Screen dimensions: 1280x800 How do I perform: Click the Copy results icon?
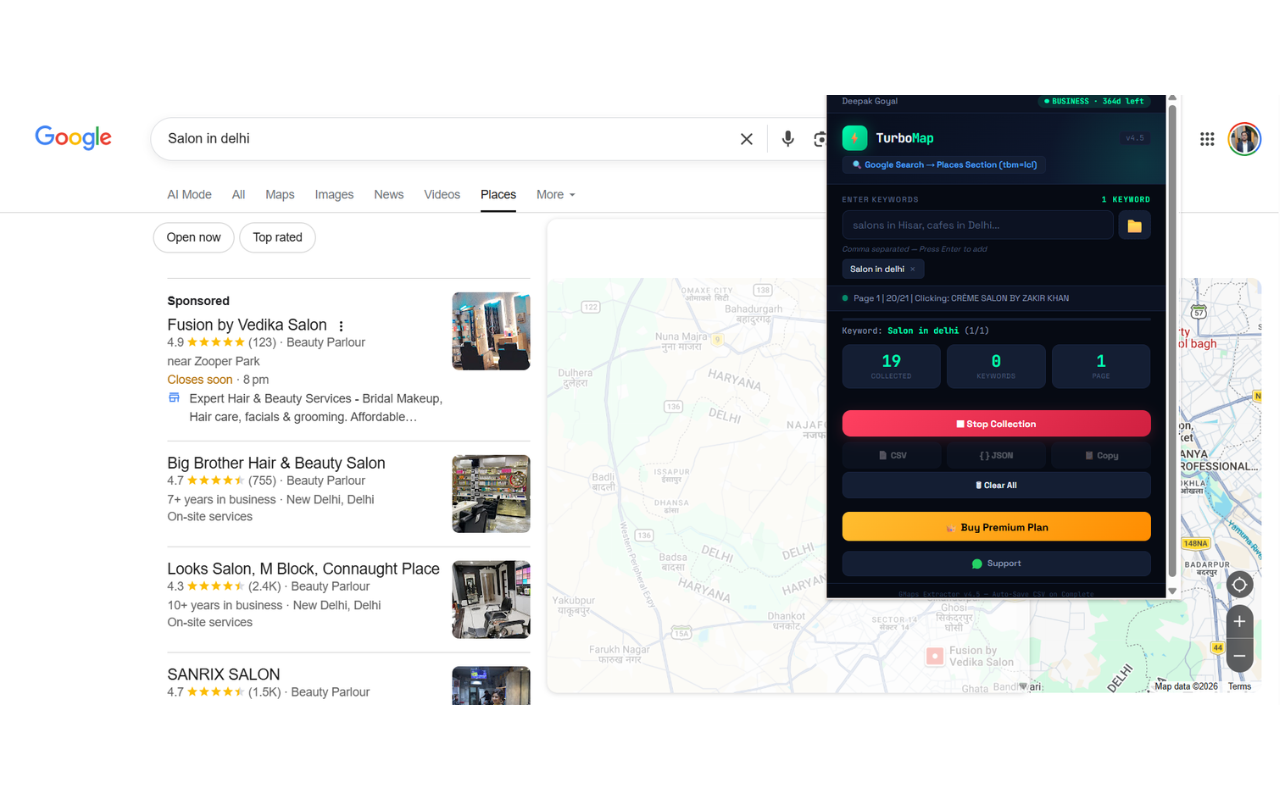1089,456
